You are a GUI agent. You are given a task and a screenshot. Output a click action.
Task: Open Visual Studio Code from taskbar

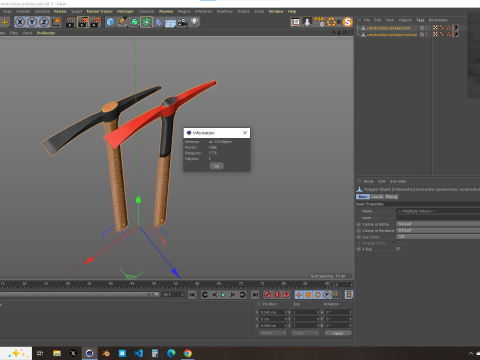pos(139,353)
